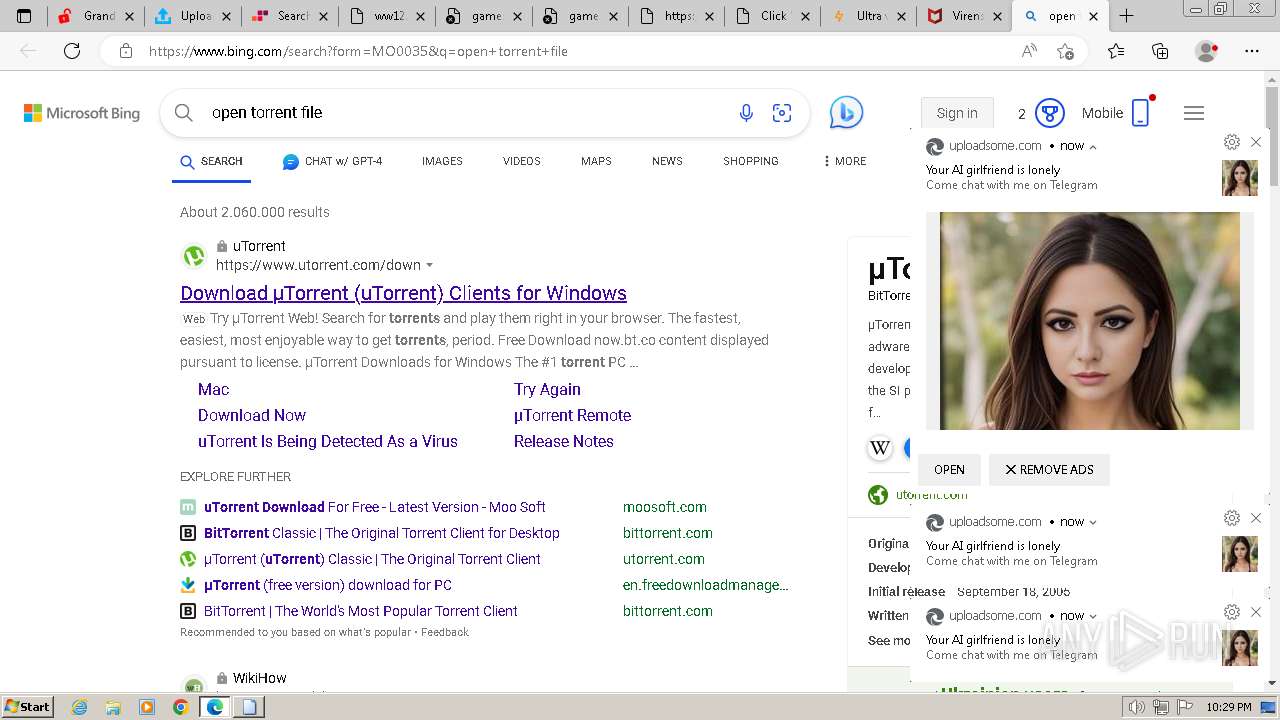Click REMOVE ADS button
Viewport: 1280px width, 720px height.
[x=1049, y=469]
